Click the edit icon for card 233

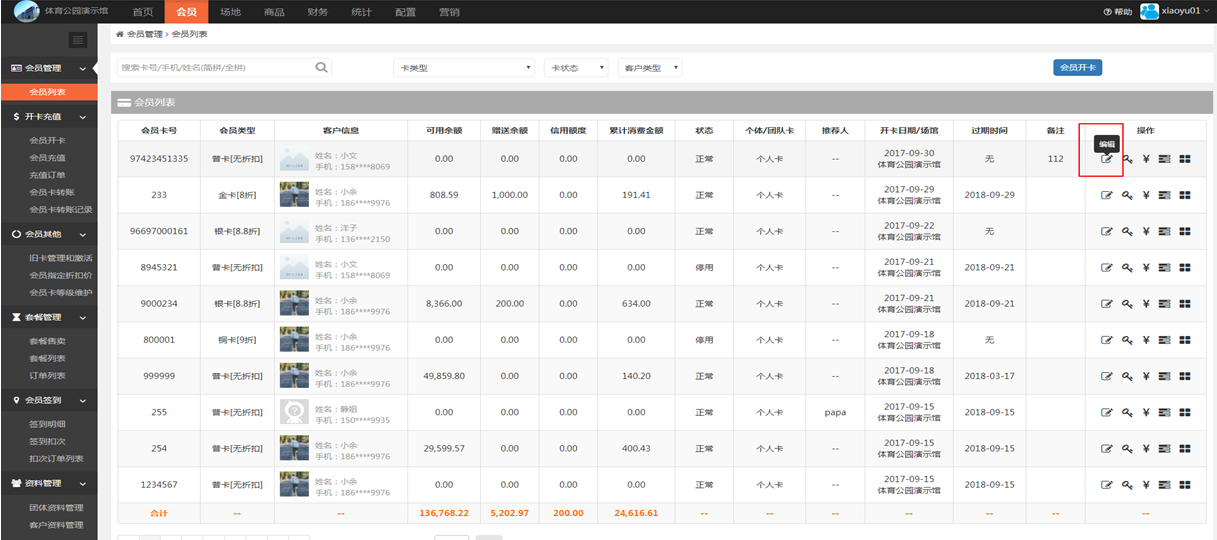click(x=1107, y=195)
